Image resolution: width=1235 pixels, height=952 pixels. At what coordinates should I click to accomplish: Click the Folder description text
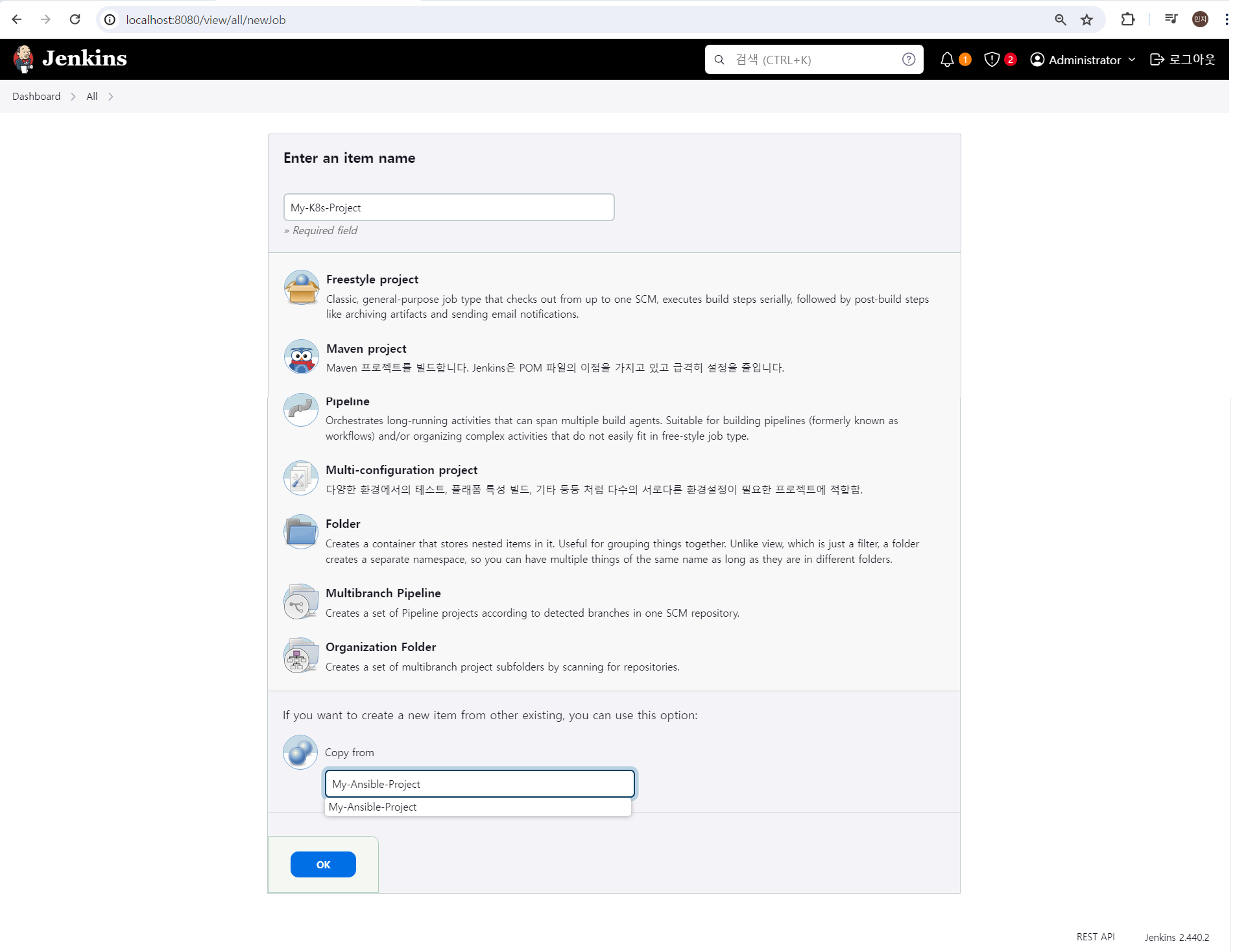pos(622,551)
